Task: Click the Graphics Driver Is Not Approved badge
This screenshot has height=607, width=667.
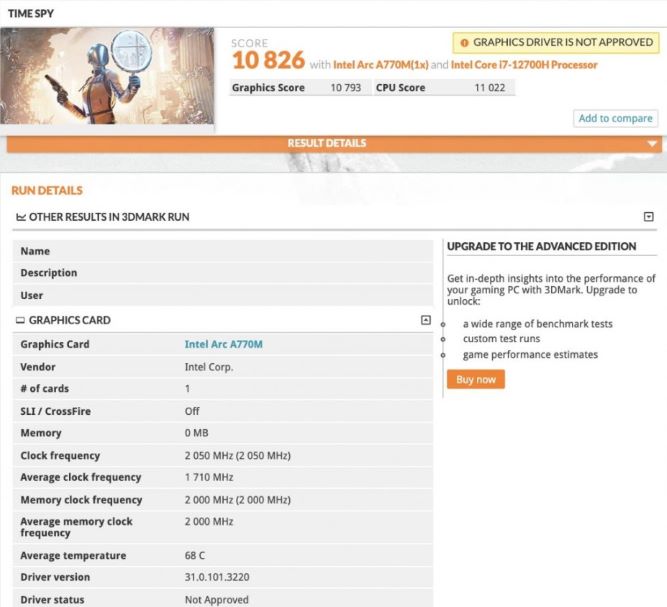Action: coord(555,43)
